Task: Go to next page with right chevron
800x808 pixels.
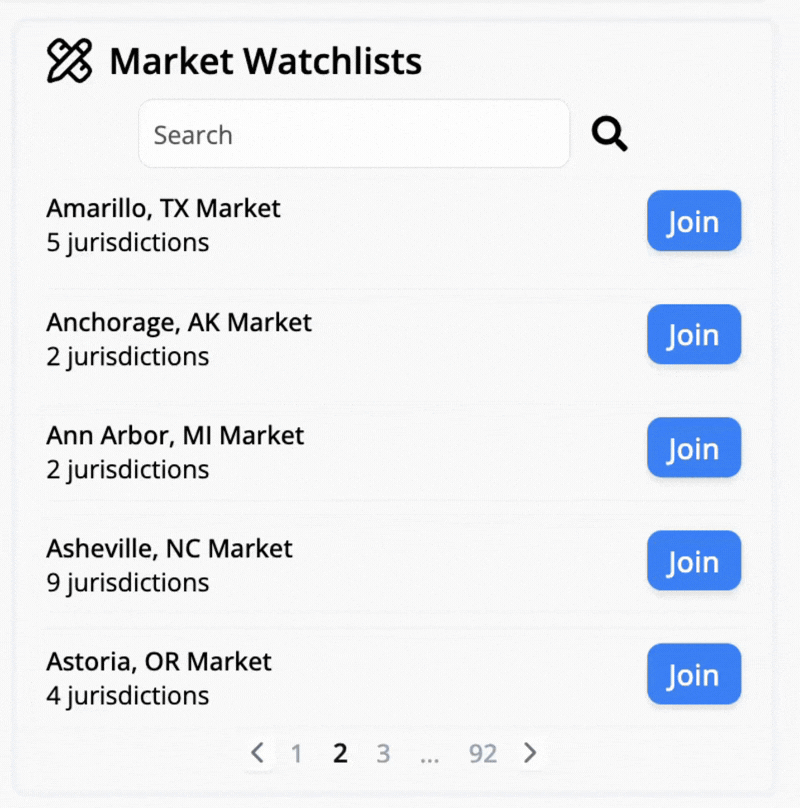Action: pos(530,753)
